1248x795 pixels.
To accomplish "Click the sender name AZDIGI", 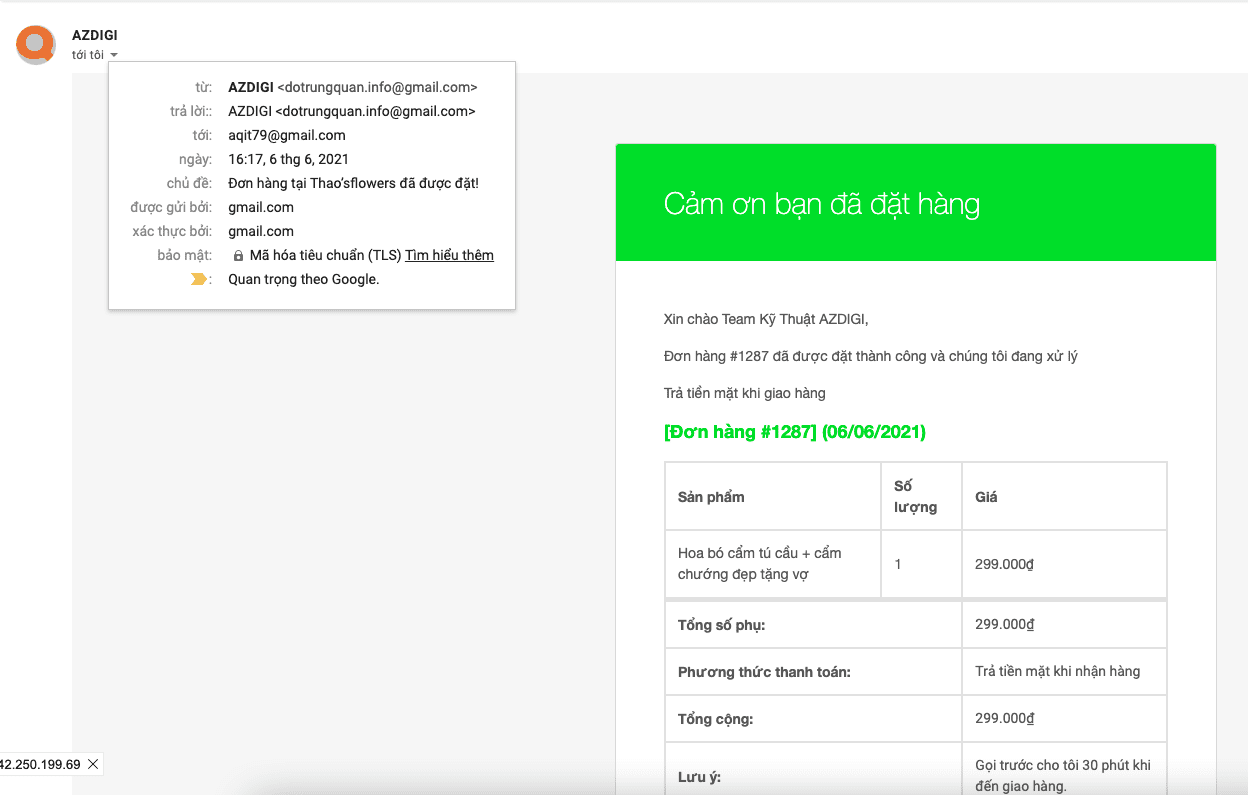I will pos(94,34).
